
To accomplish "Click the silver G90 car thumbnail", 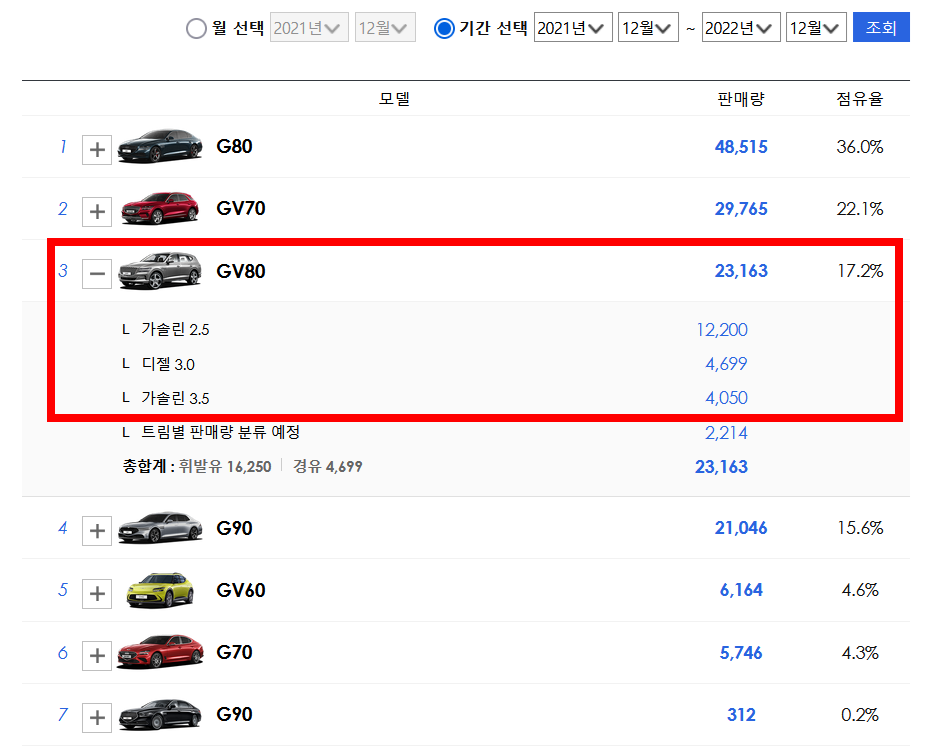I will coord(160,528).
